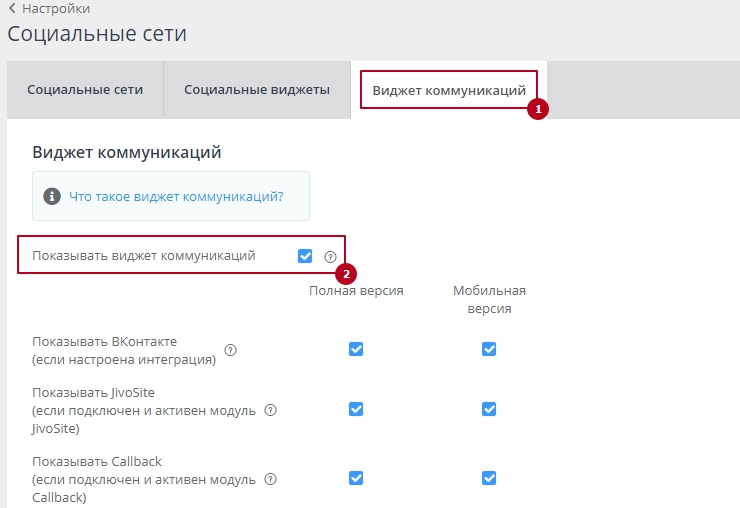740x508 pixels.
Task: Uncheck ВКонтакте in the 'Полная версия' column
Action: point(355,349)
